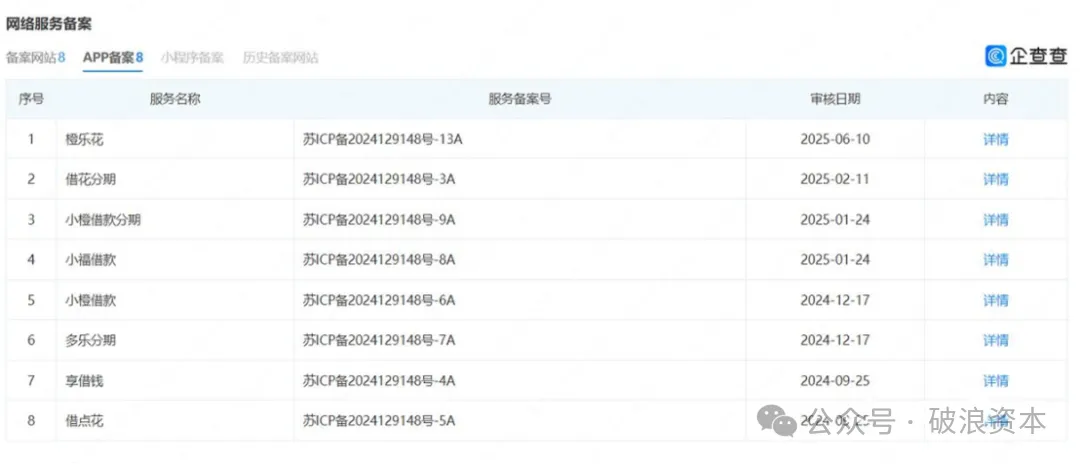This screenshot has height=464, width=1080.
Task: Select the APP备案 tab
Action: pos(113,58)
